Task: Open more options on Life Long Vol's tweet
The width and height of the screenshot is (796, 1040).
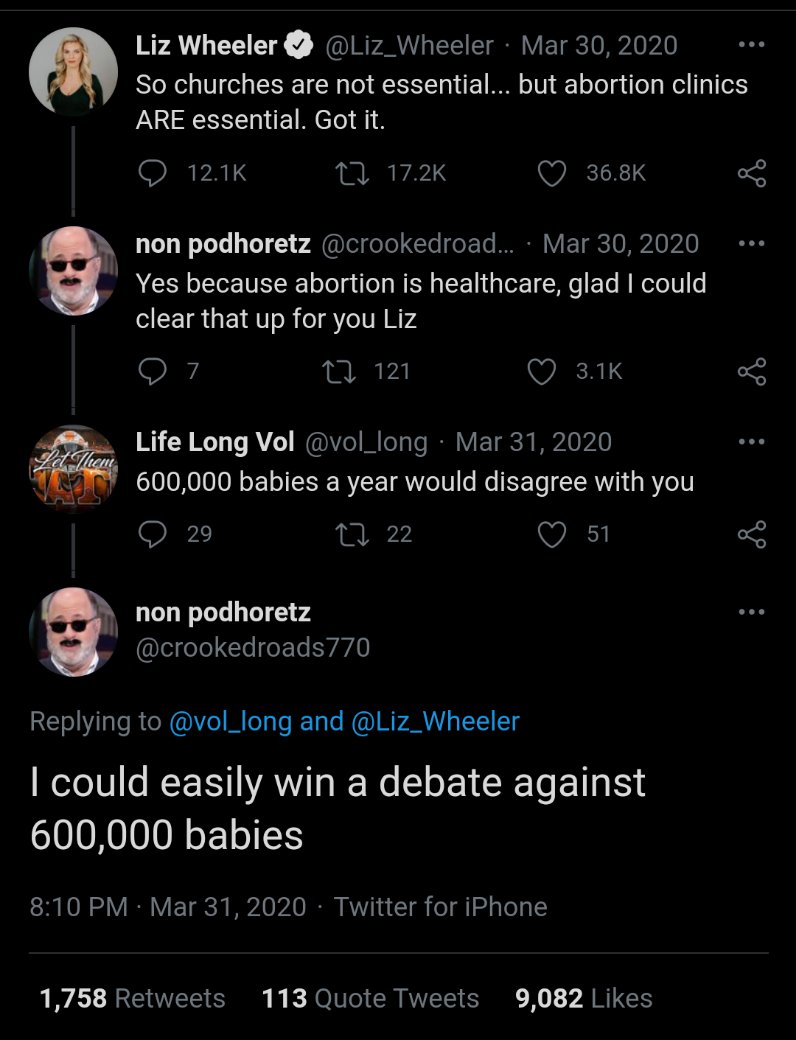Action: click(x=752, y=442)
